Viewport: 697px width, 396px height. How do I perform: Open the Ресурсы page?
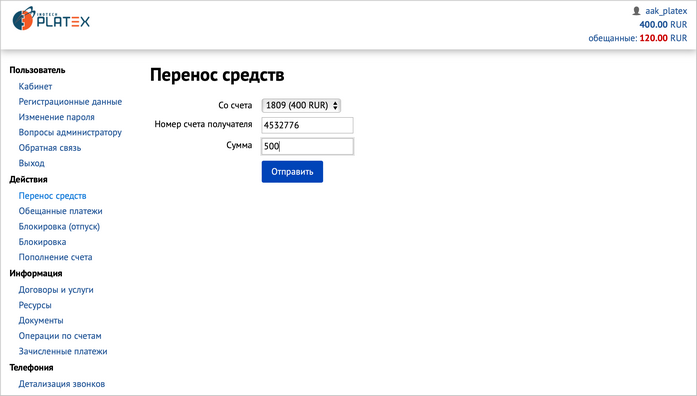(35, 305)
